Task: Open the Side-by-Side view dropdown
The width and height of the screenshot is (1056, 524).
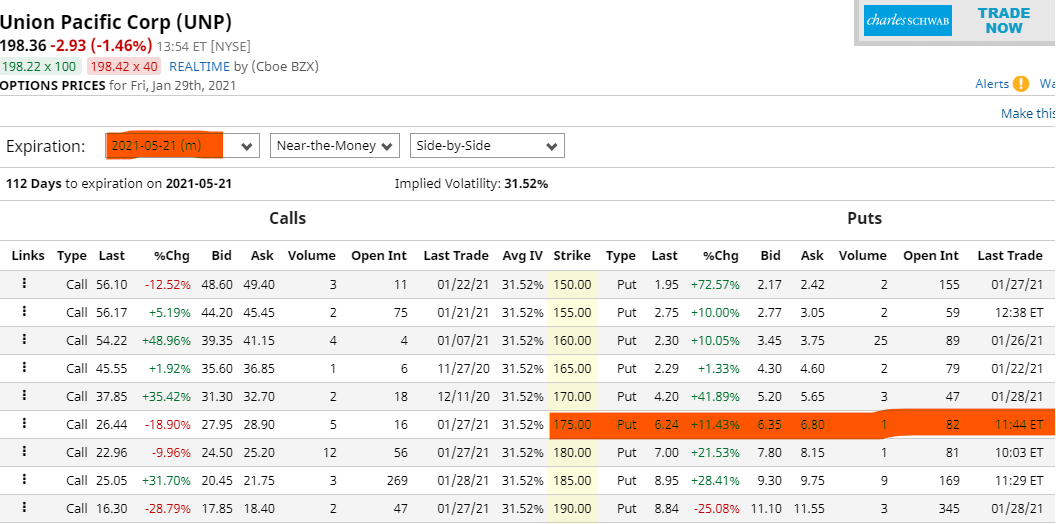Action: tap(487, 146)
